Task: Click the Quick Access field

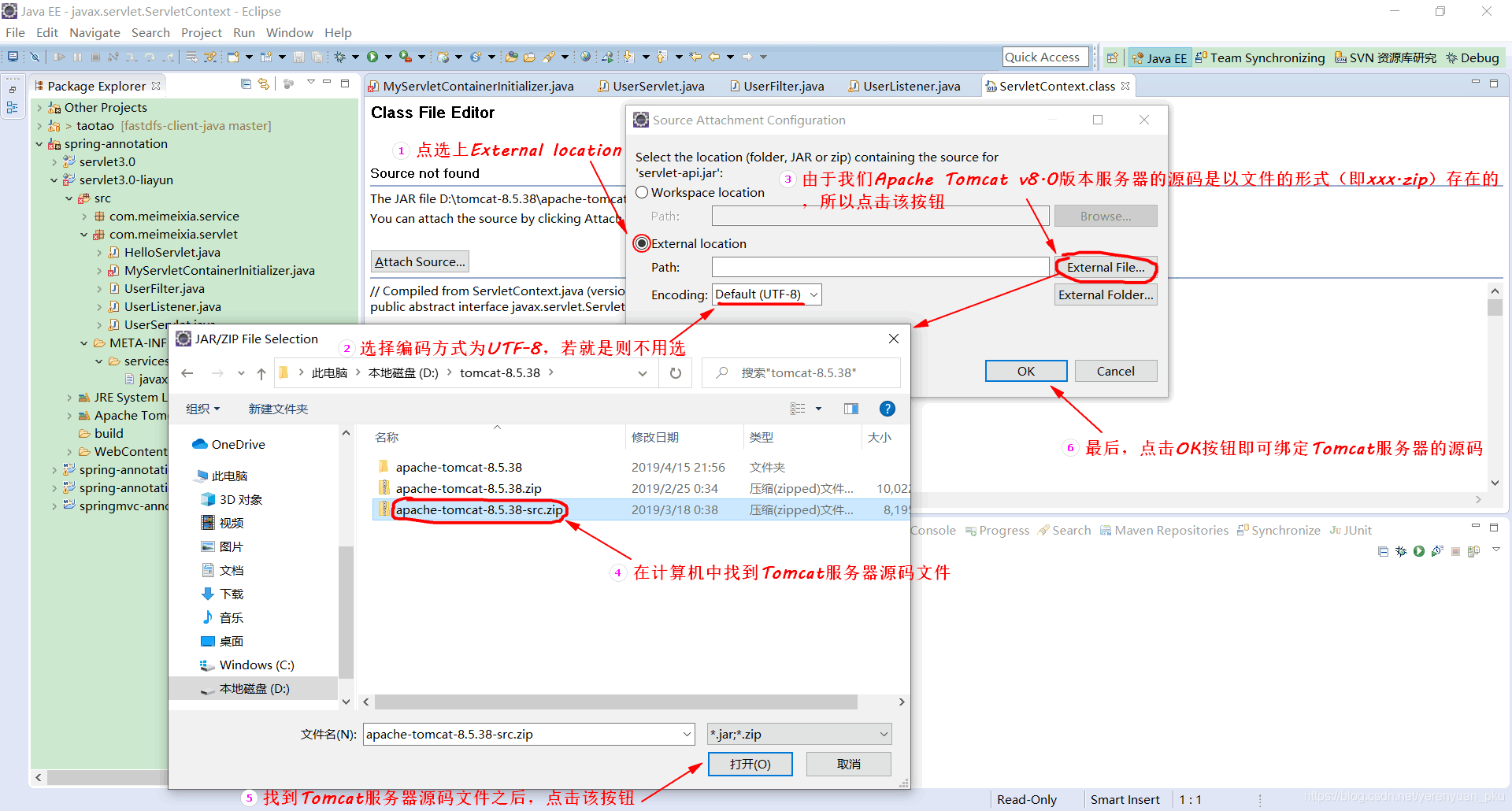Action: tap(1045, 57)
